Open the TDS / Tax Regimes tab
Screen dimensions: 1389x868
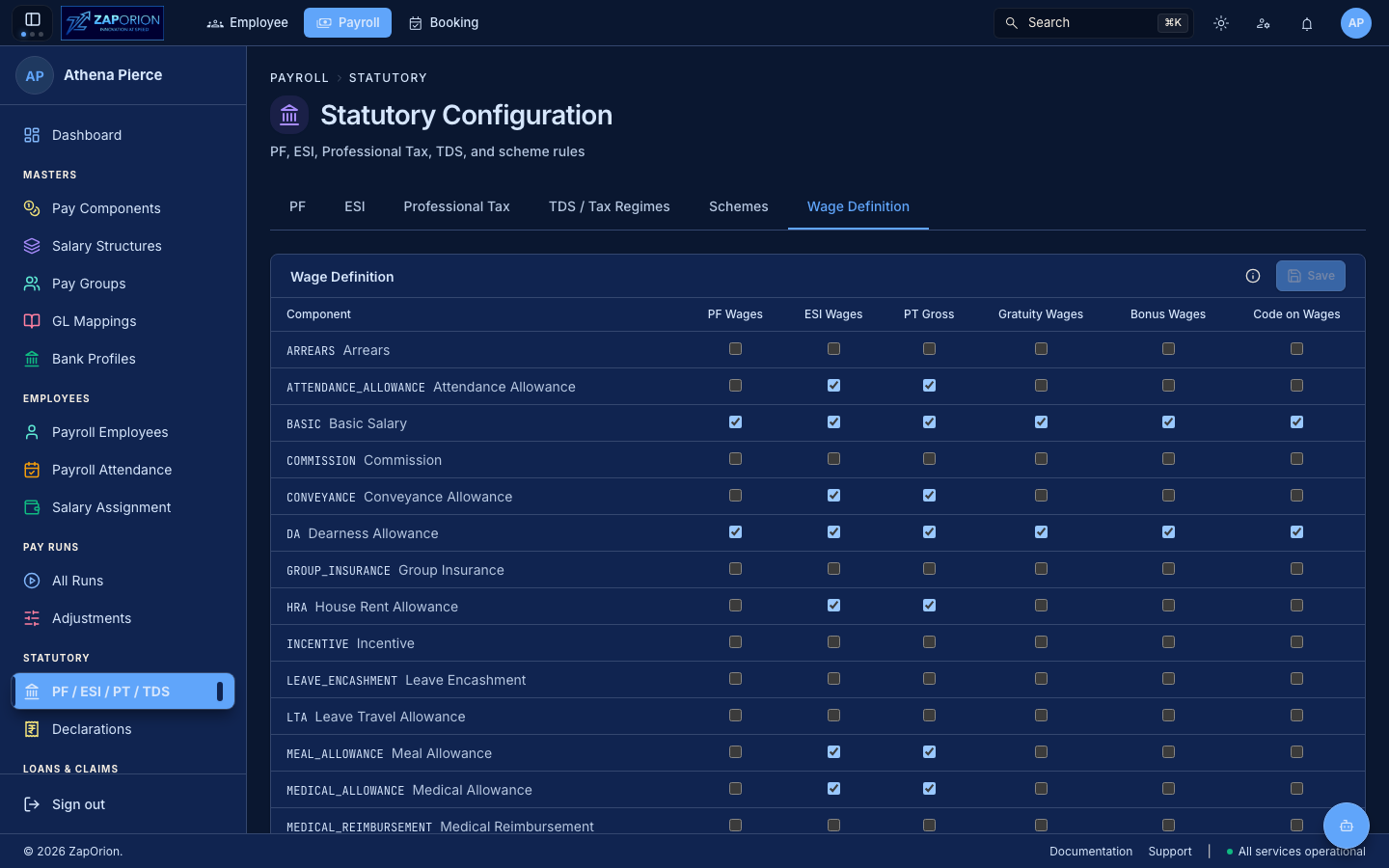(610, 206)
